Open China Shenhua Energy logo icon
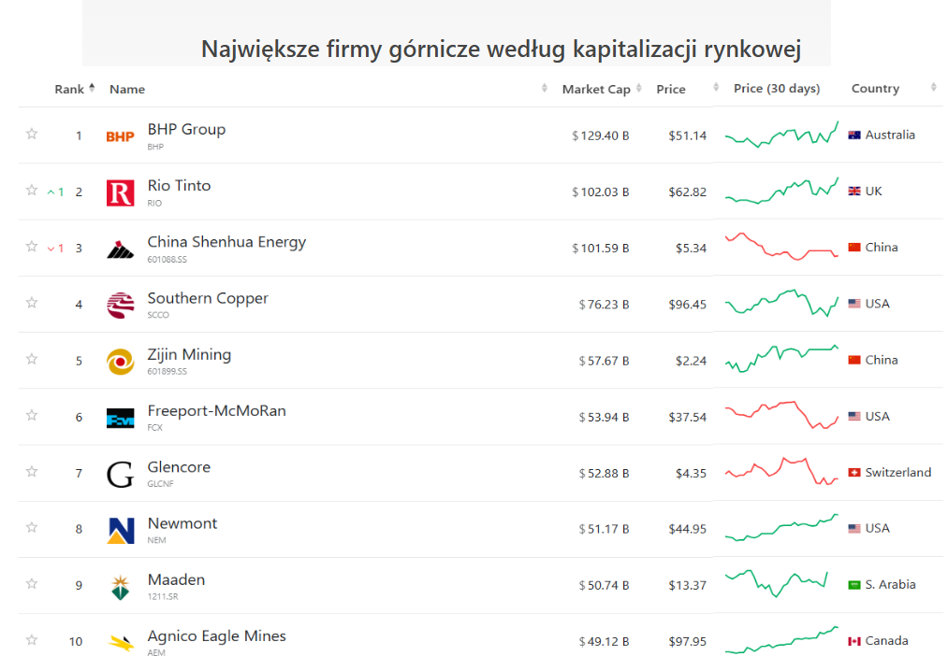Image resolution: width=948 pixels, height=670 pixels. 120,250
